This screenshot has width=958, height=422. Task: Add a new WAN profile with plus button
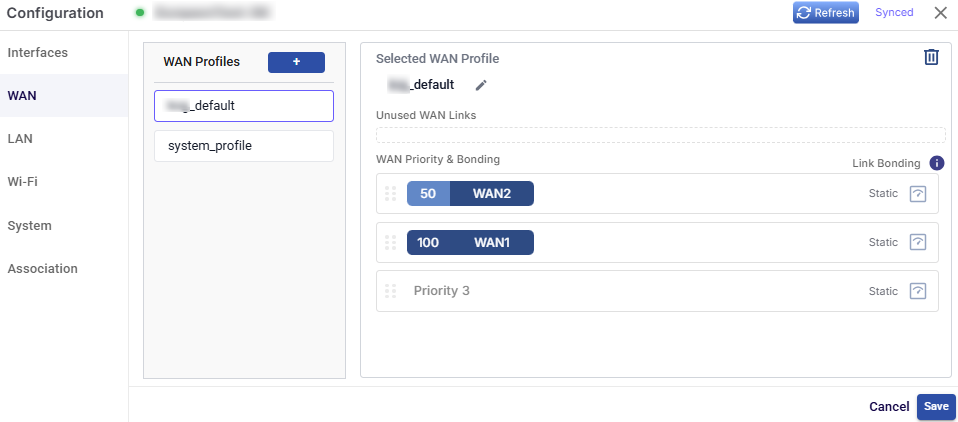click(x=296, y=62)
